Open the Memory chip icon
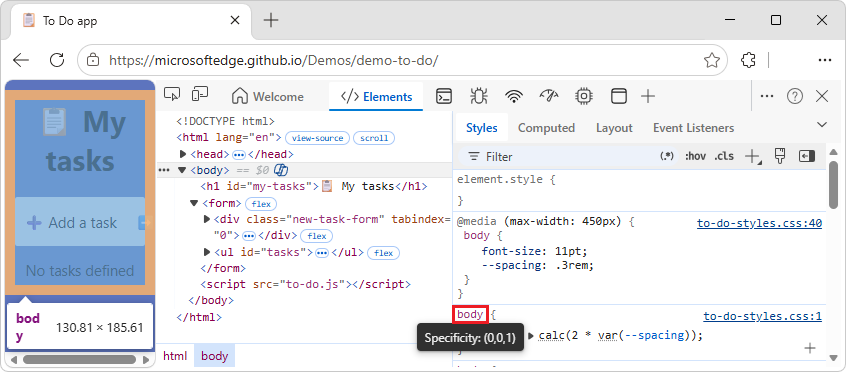 [x=583, y=96]
